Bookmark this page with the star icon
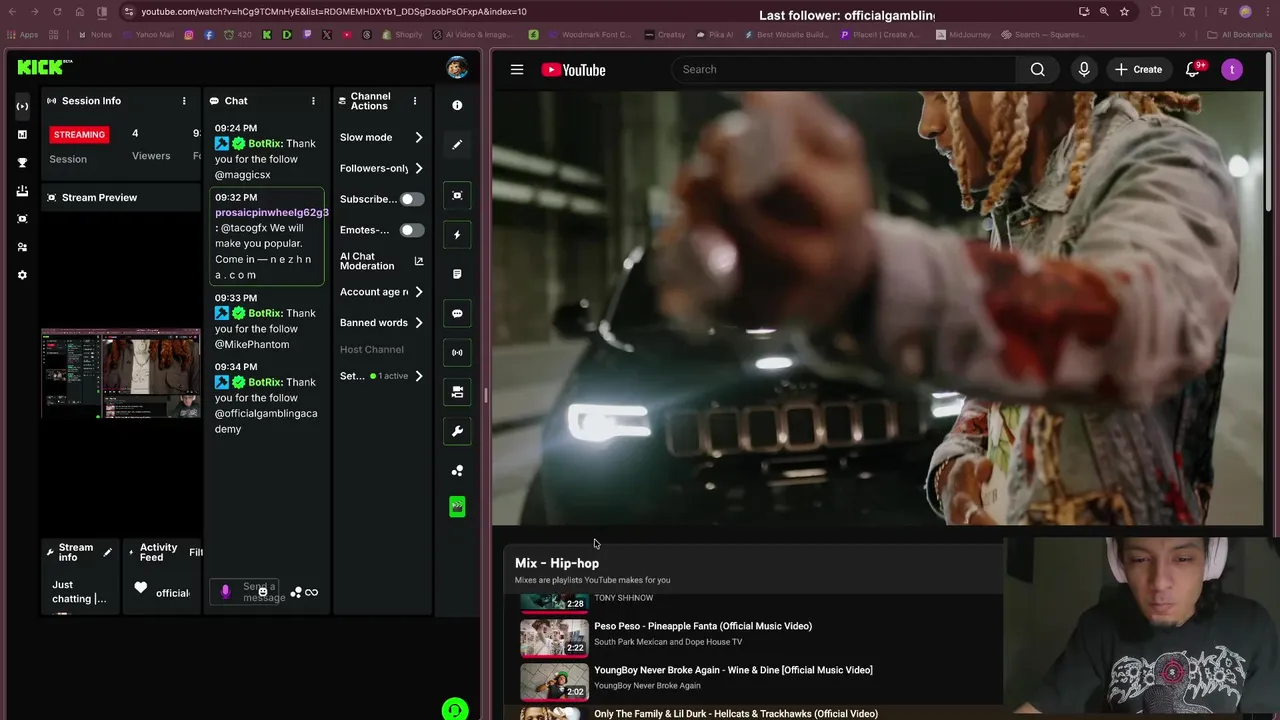This screenshot has width=1280, height=720. [1124, 12]
